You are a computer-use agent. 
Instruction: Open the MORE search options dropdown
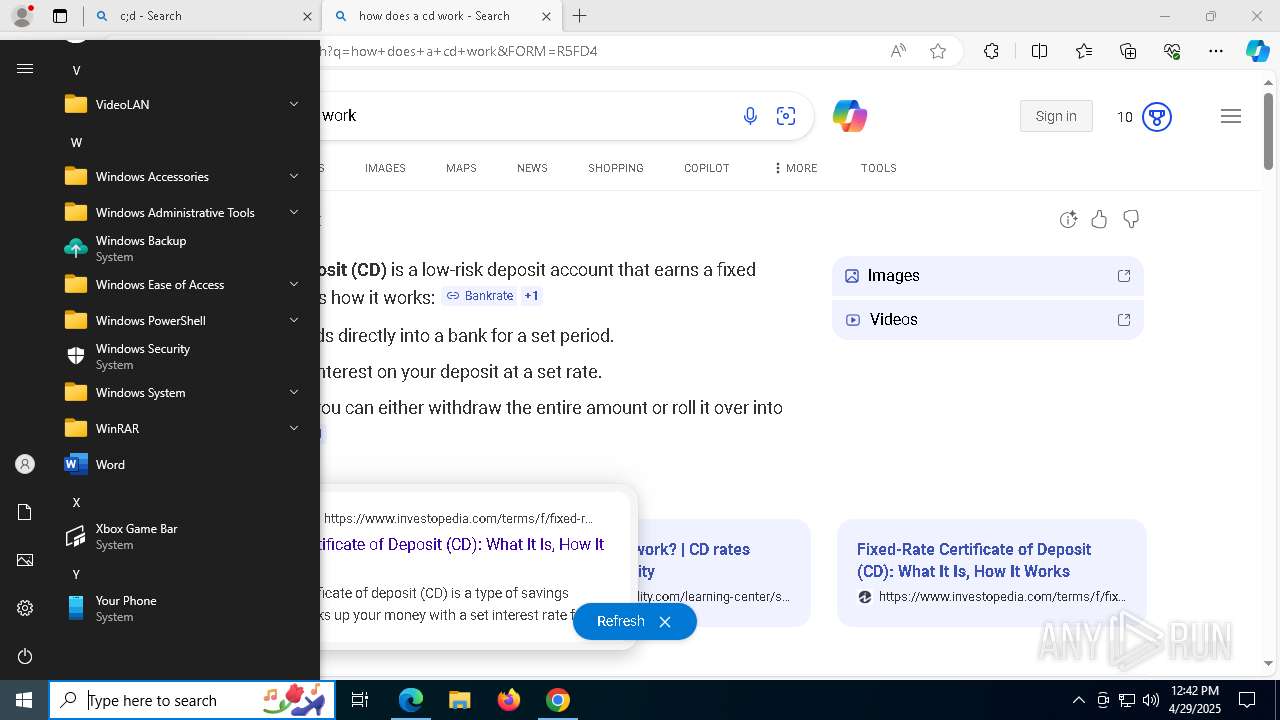click(795, 168)
